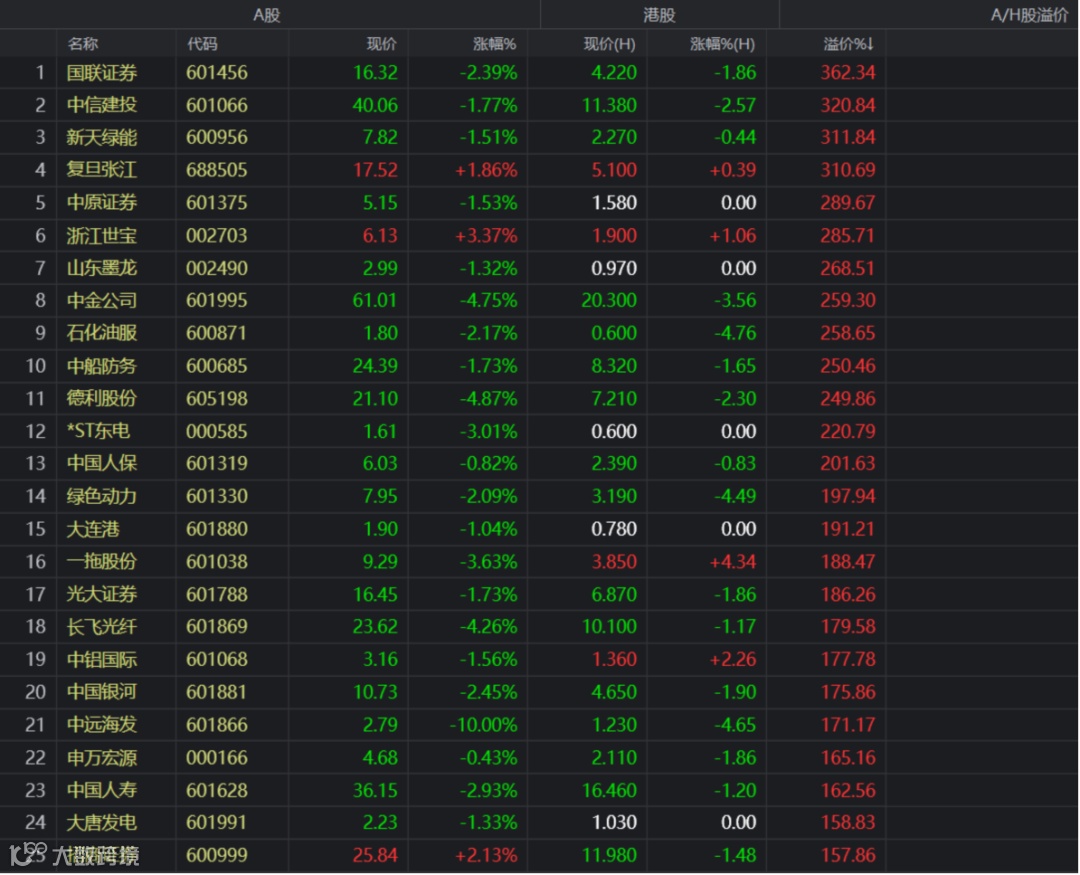This screenshot has width=1080, height=875.
Task: Open 中原证券 entry
Action: [101, 203]
